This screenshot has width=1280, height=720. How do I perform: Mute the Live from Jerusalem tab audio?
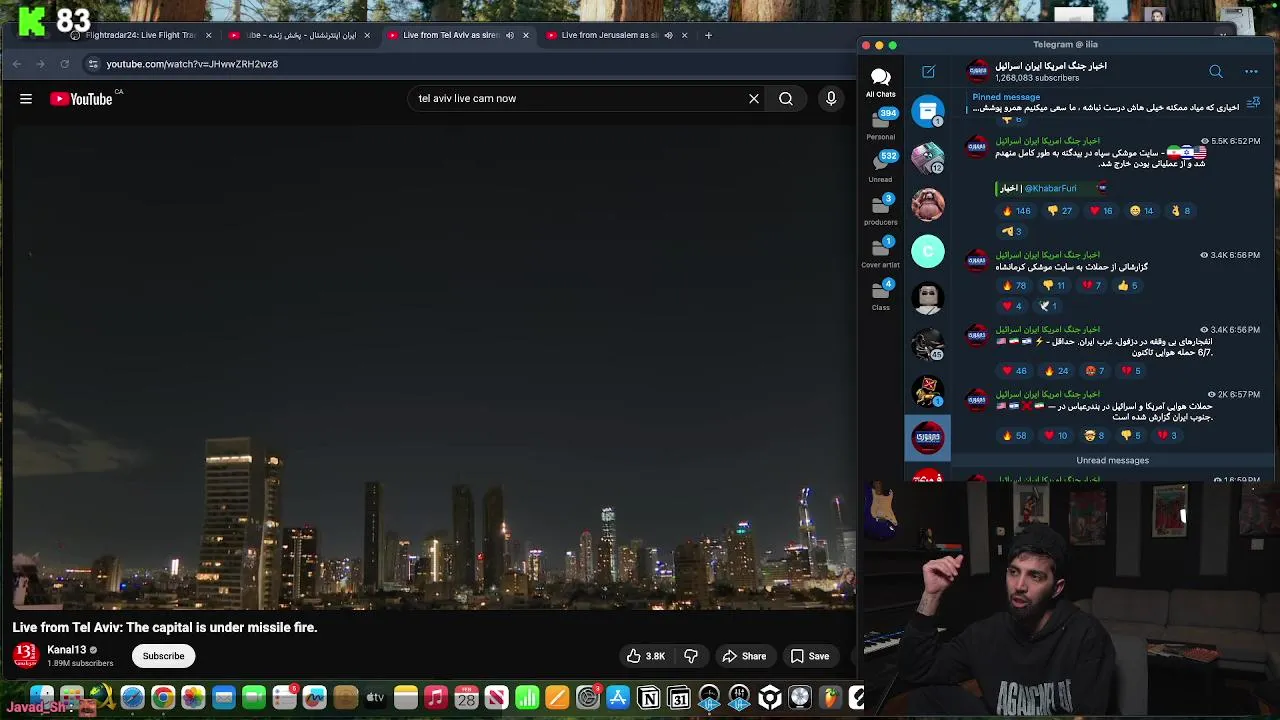click(x=668, y=35)
